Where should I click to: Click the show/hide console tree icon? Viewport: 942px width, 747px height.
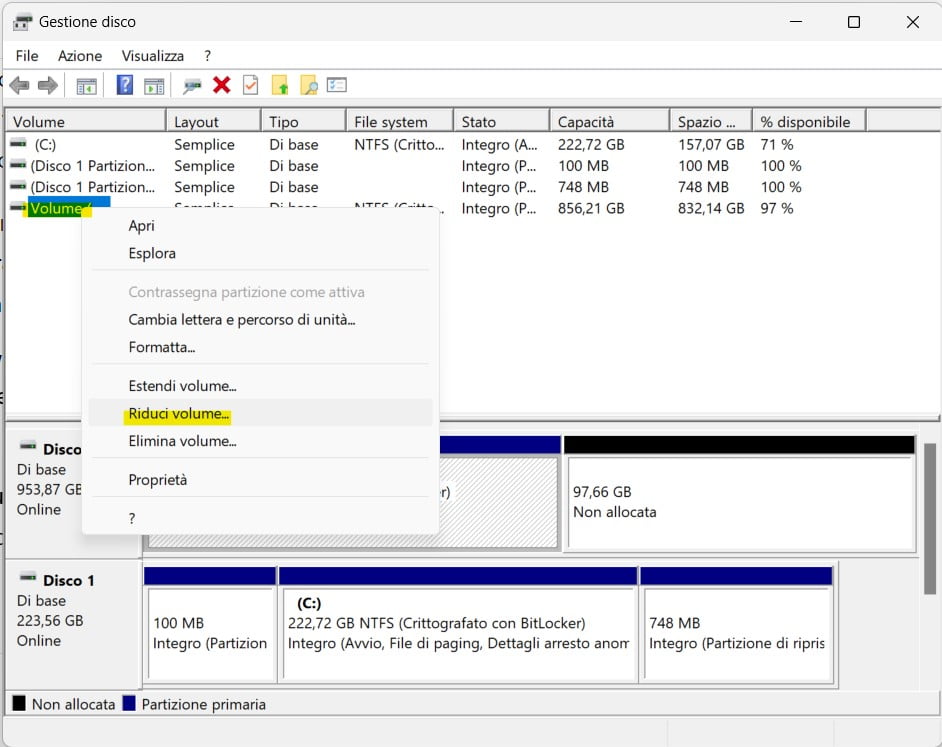(87, 86)
